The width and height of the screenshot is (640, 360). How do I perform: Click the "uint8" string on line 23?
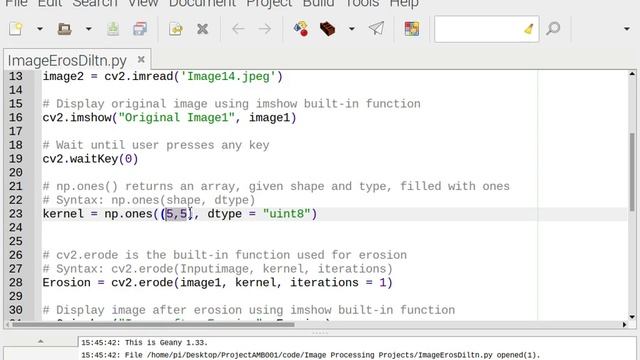click(287, 214)
